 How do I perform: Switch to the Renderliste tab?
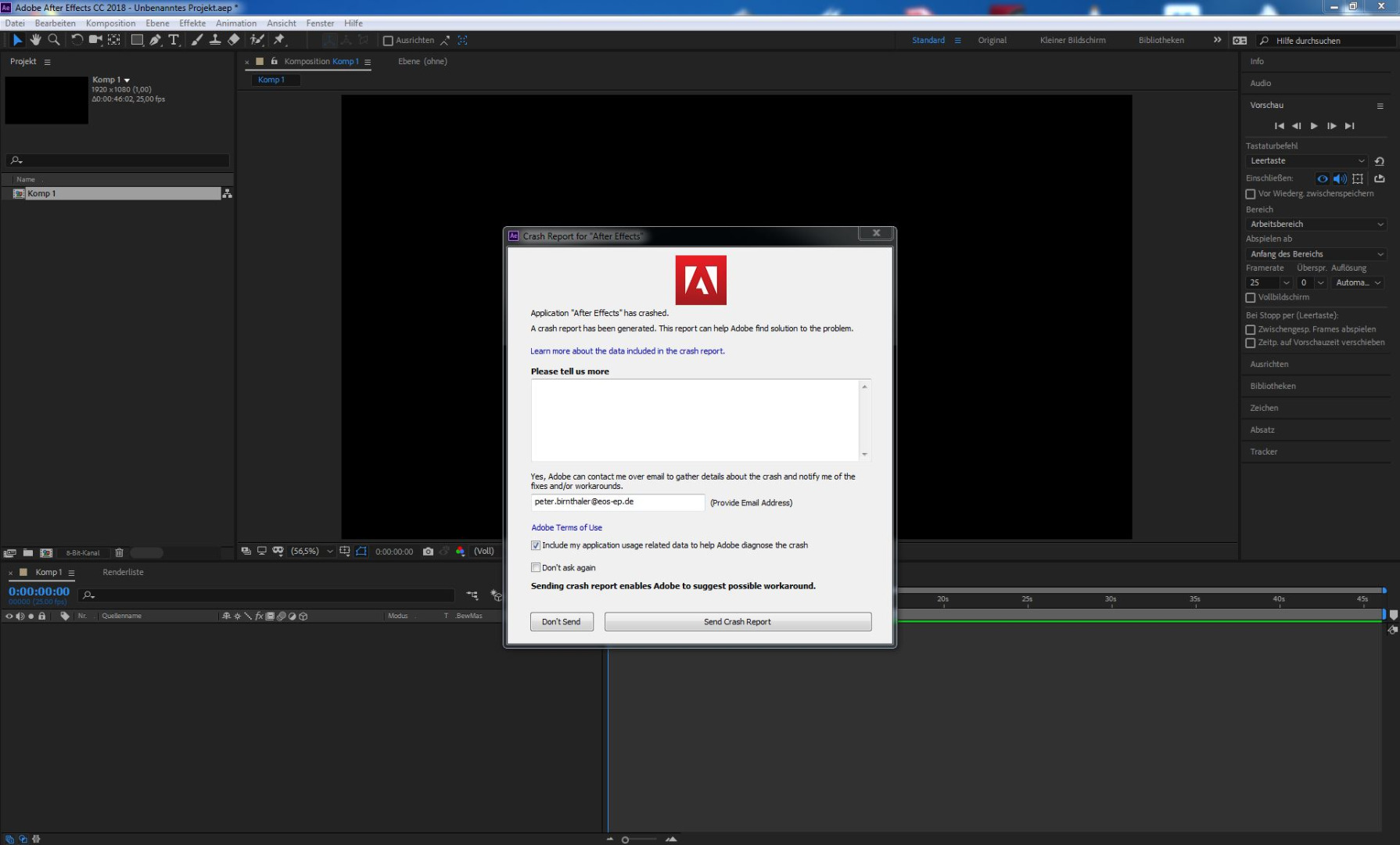[123, 572]
